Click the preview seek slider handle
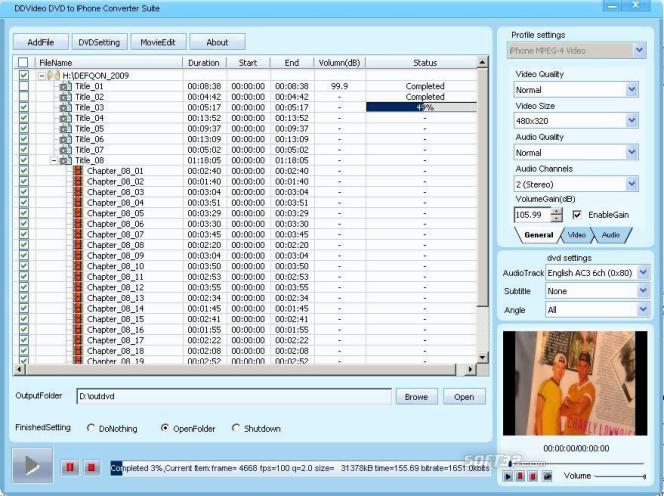The height and width of the screenshot is (496, 664). [x=510, y=463]
